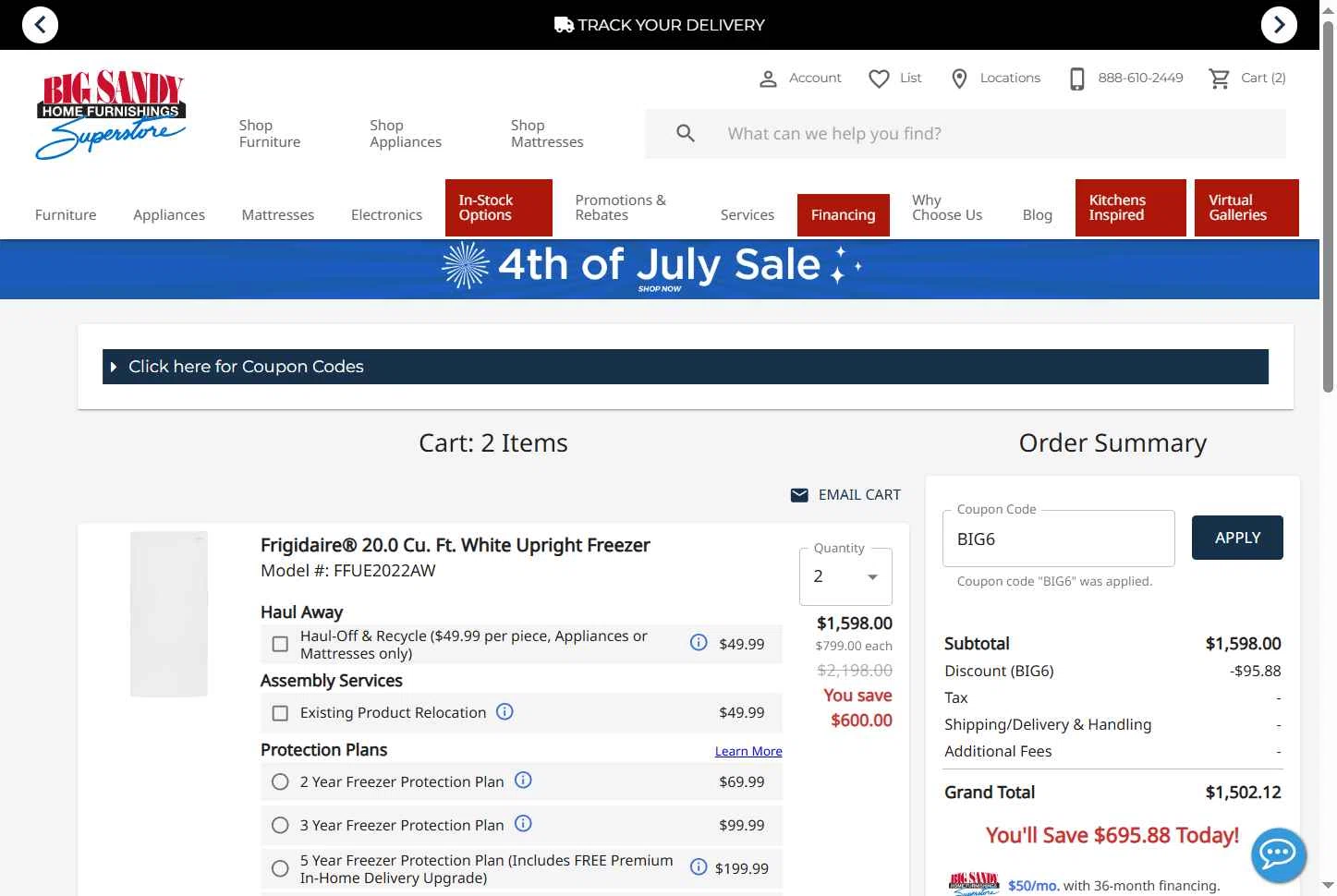The image size is (1337, 896).
Task: Open Shop Furniture menu
Action: point(270,133)
